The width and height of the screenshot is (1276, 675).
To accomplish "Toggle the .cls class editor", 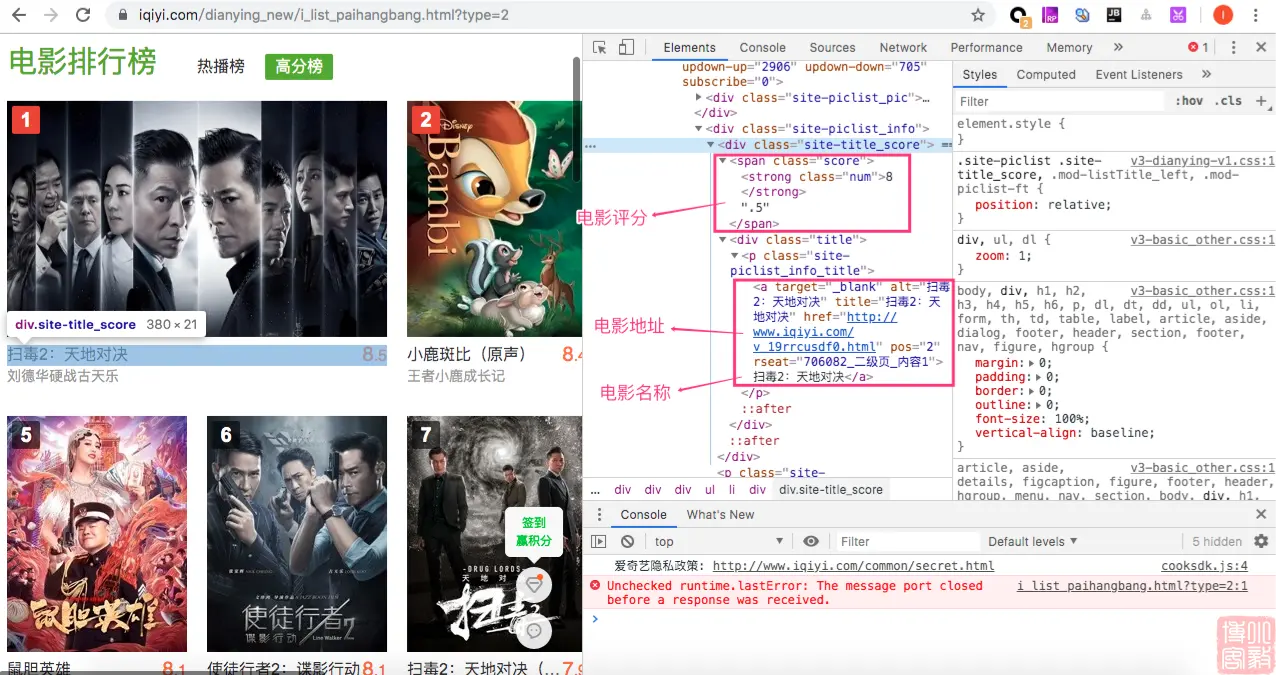I will point(1228,101).
